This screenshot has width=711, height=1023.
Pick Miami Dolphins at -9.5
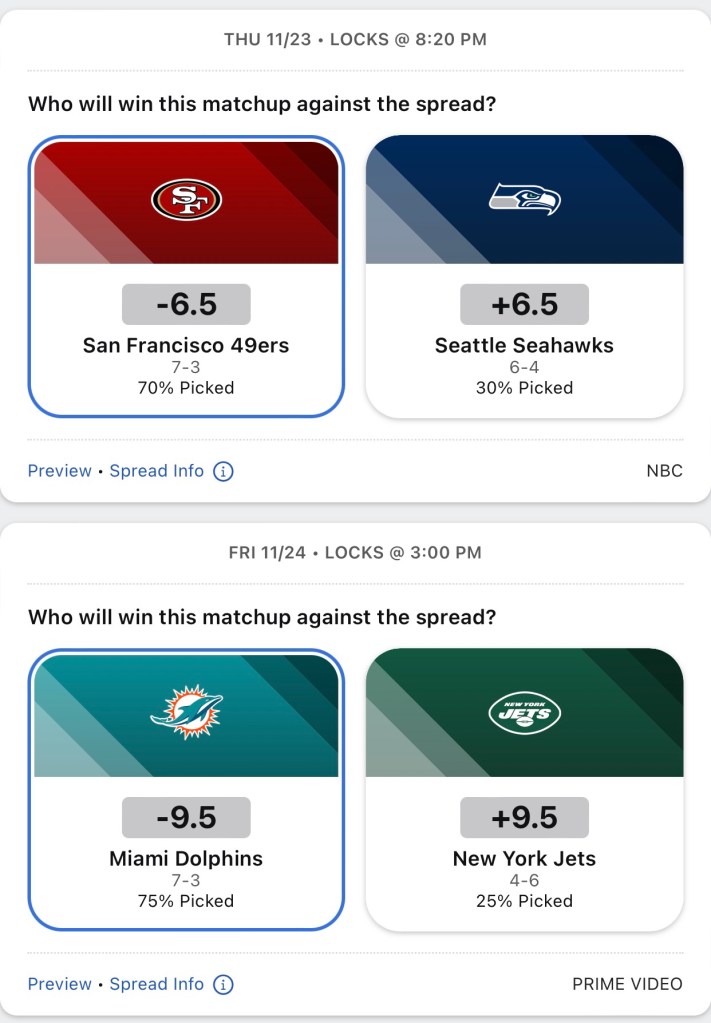pos(186,858)
